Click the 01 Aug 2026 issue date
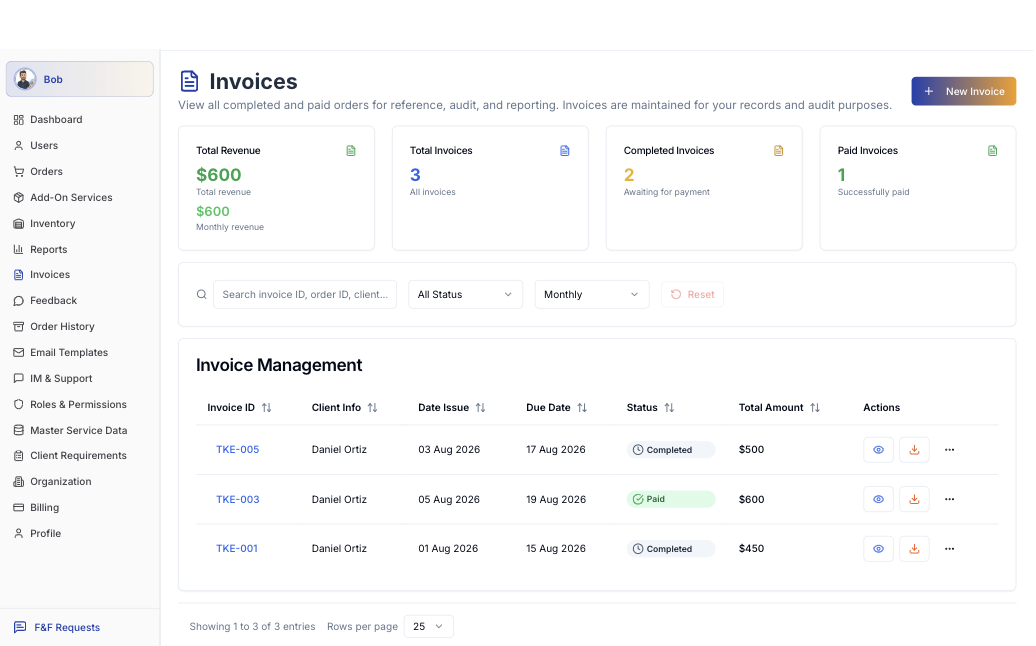The width and height of the screenshot is (1036, 646). pyautogui.click(x=448, y=549)
